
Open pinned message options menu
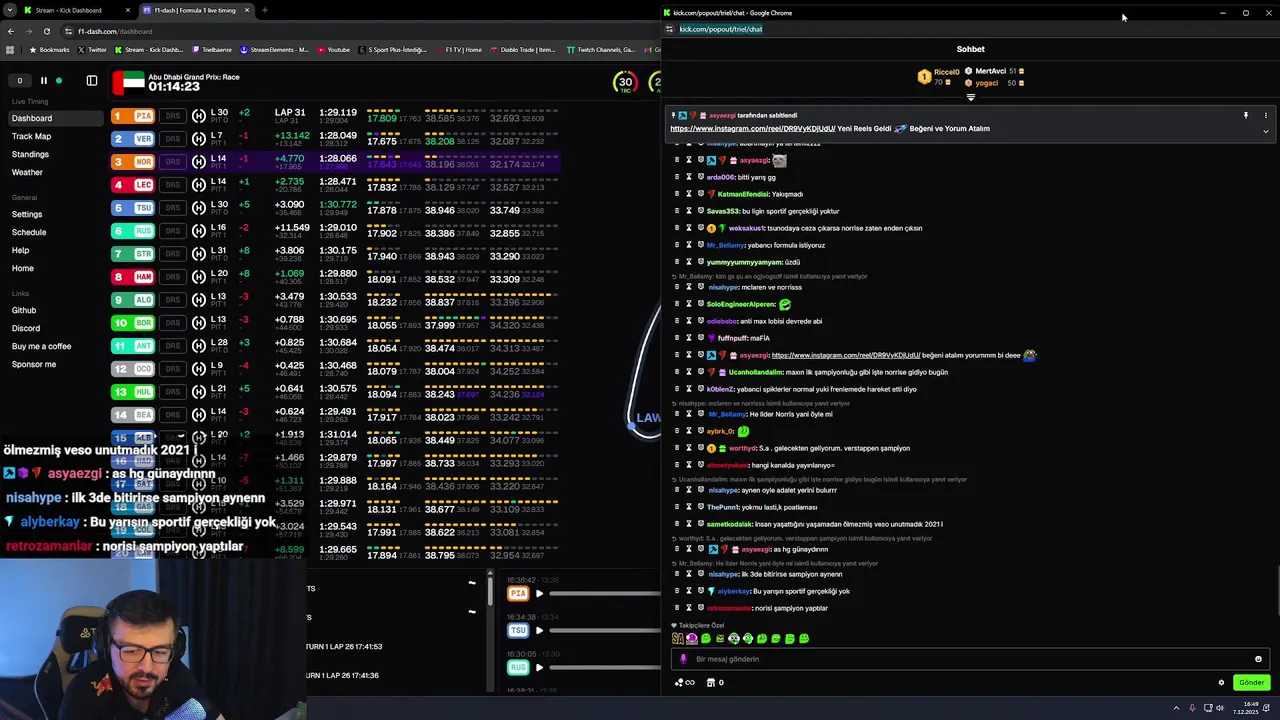[x=1265, y=116]
